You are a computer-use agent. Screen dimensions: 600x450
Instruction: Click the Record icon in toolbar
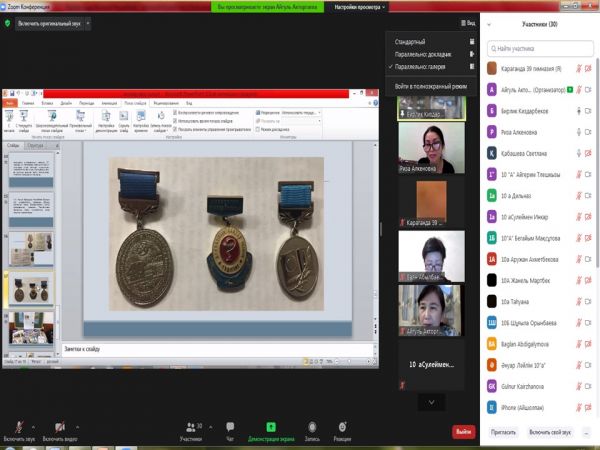pyautogui.click(x=312, y=426)
